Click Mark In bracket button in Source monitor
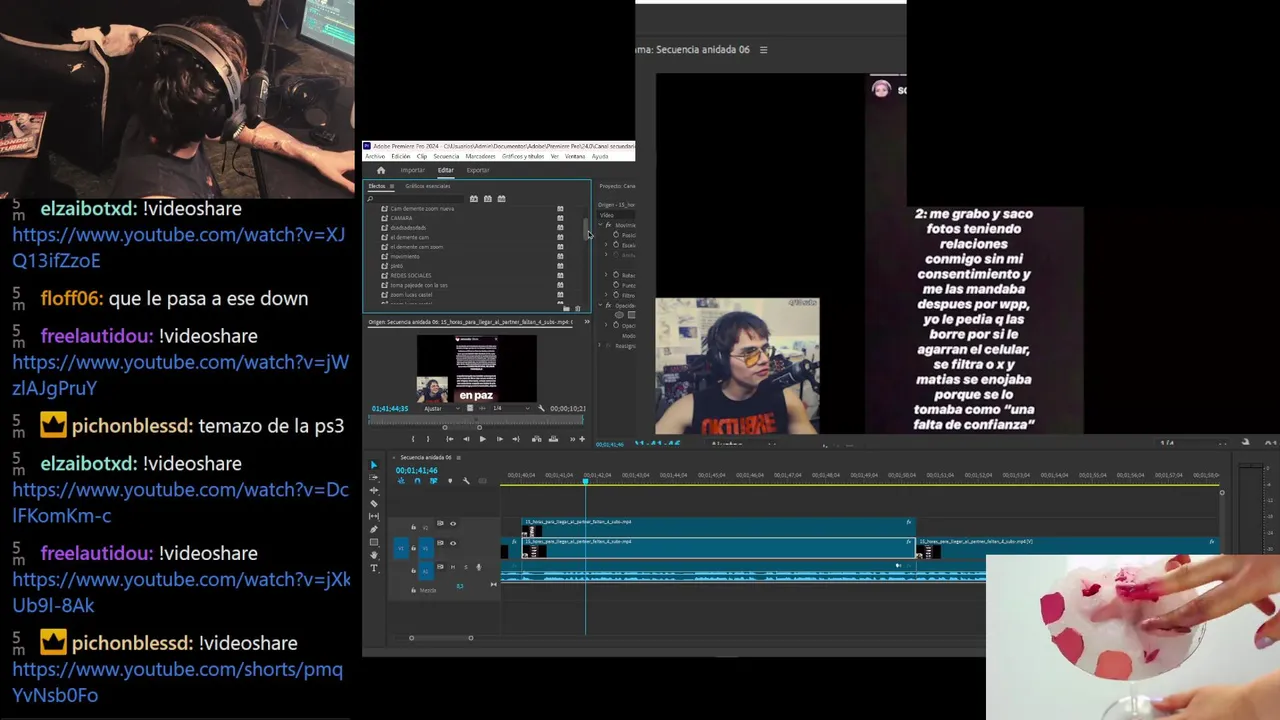 coord(413,439)
